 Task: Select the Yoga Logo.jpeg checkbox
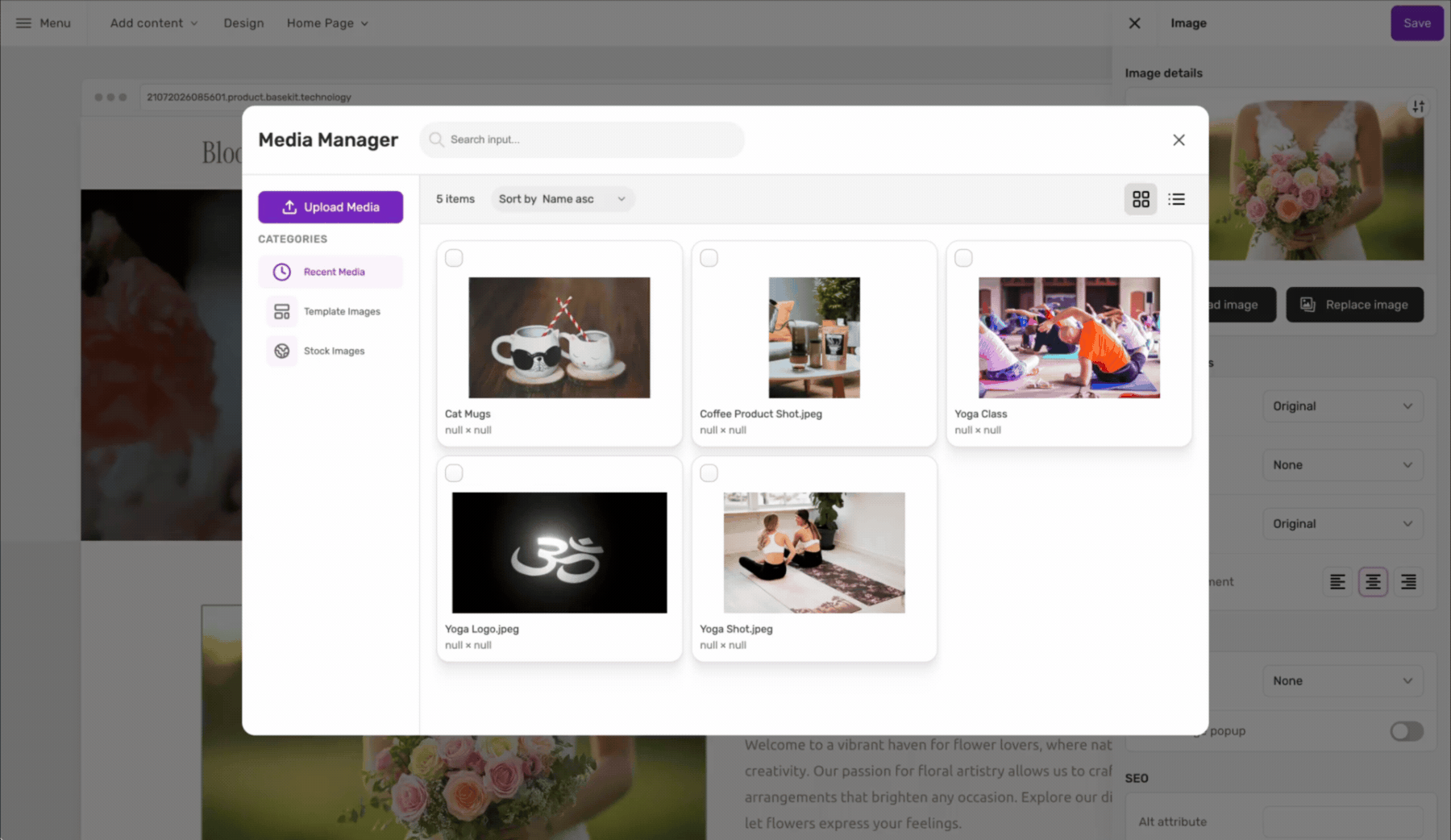tap(454, 473)
